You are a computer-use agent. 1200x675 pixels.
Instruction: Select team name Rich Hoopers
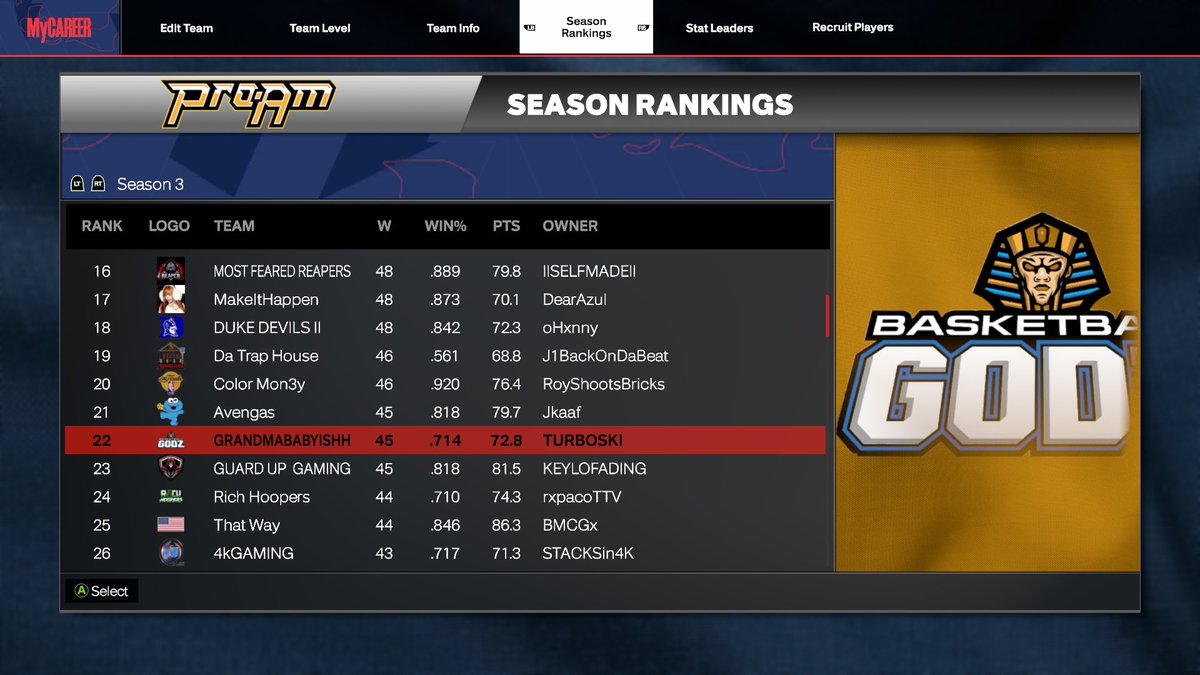click(x=262, y=497)
